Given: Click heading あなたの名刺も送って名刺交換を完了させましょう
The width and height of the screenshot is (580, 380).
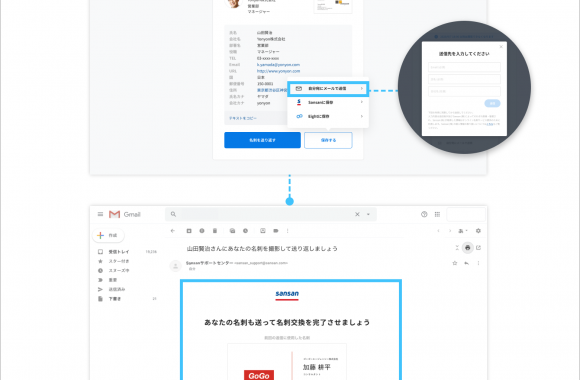Looking at the screenshot, I should 287,323.
